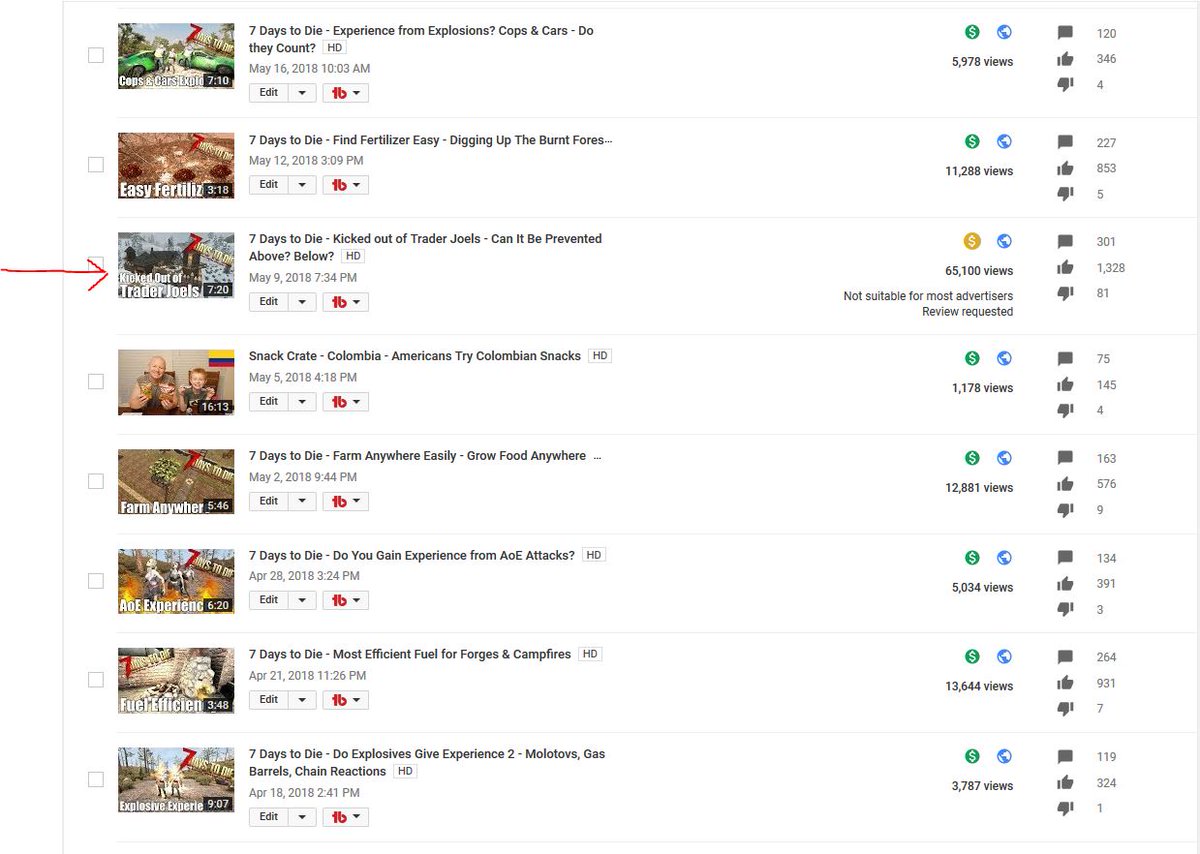Tick the checkbox beside Snack Crate Colombia video
This screenshot has width=1200, height=854.
(x=96, y=381)
